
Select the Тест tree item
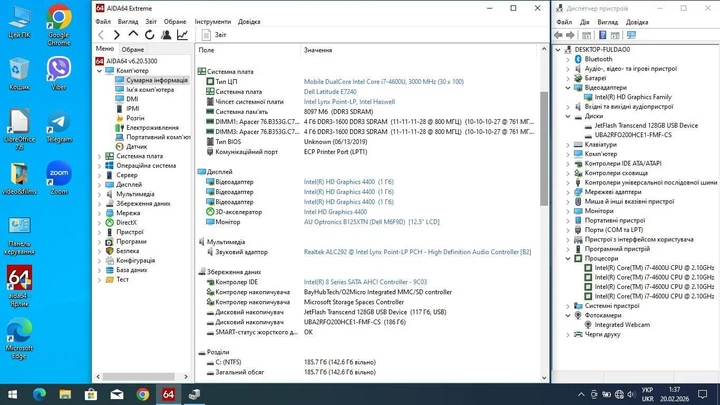click(122, 279)
